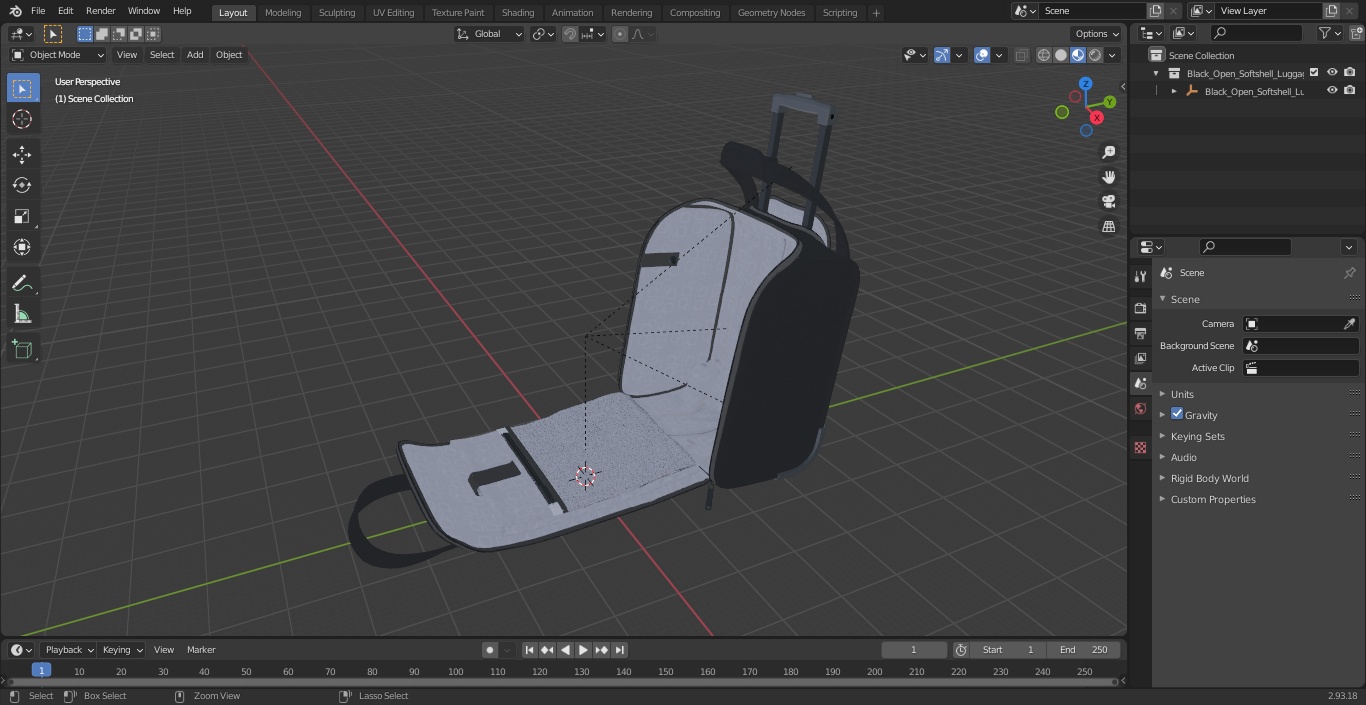Screen dimensions: 1366x705
Task: Toggle Gravity checkbox
Action: tap(1177, 414)
